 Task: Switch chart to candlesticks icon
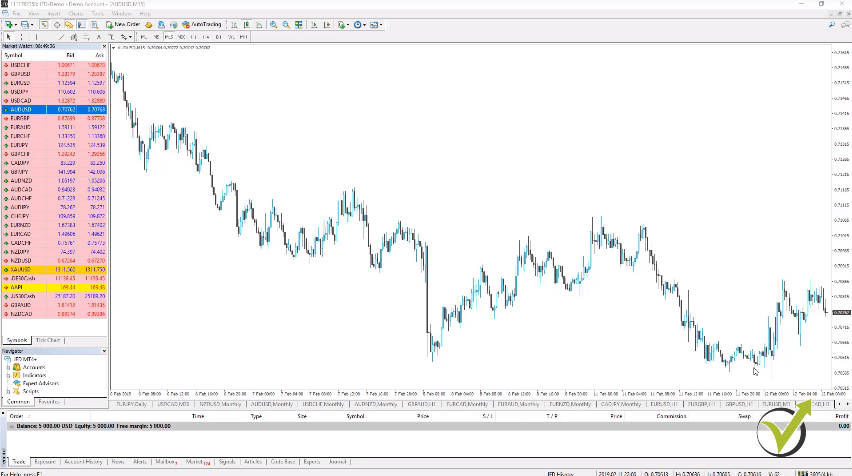pos(247,24)
